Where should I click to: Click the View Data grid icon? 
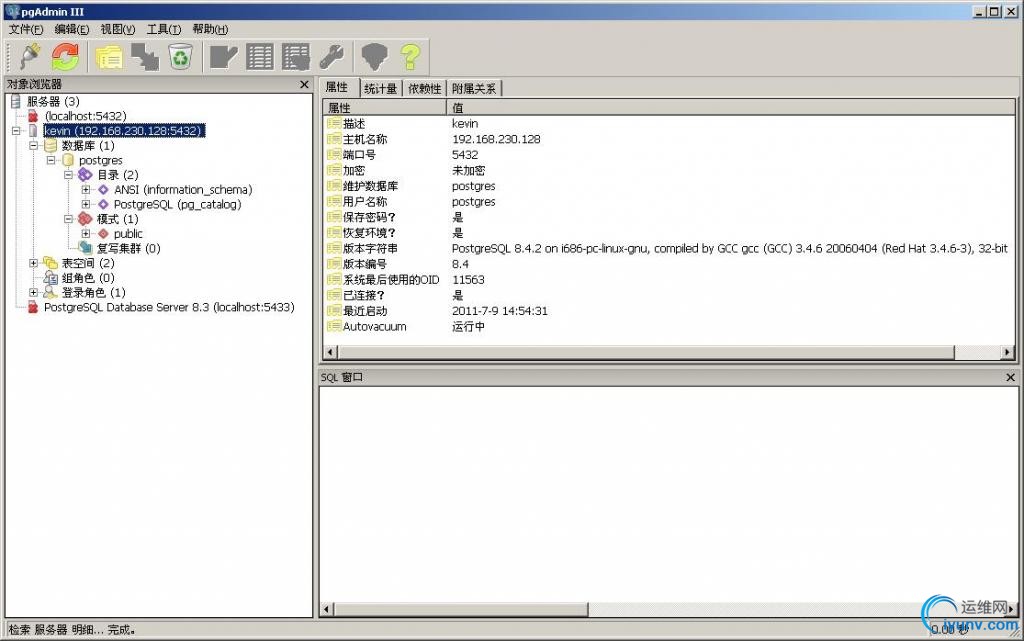click(260, 56)
